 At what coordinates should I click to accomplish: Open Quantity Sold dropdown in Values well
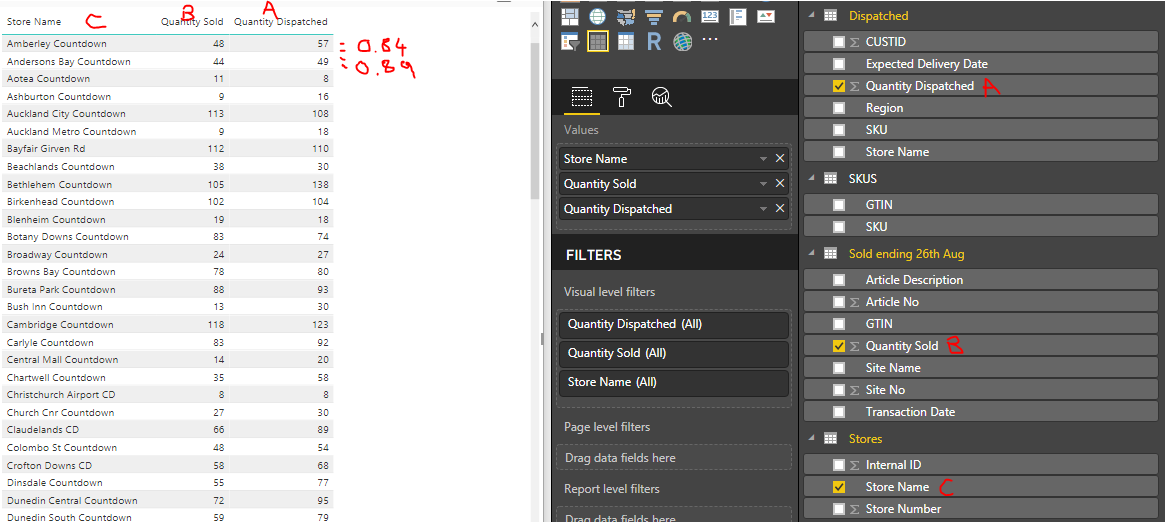[x=763, y=183]
